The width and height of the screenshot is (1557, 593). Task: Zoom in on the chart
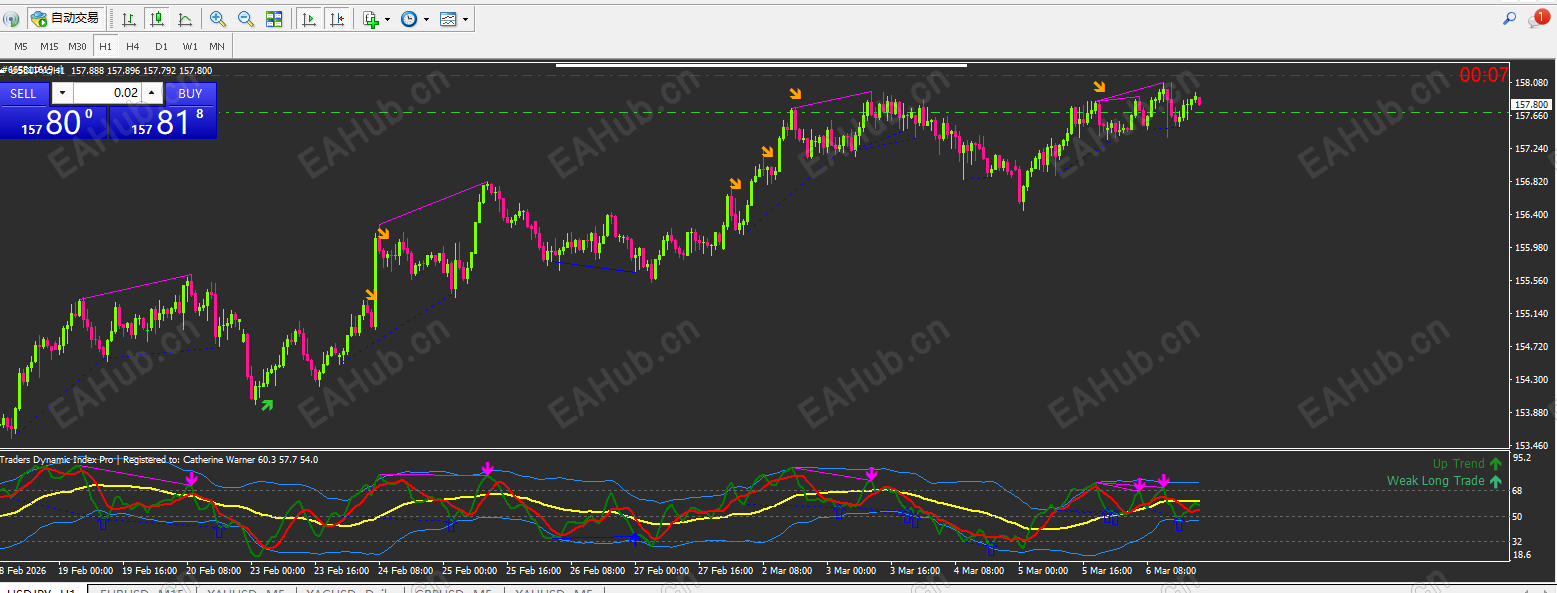217,18
